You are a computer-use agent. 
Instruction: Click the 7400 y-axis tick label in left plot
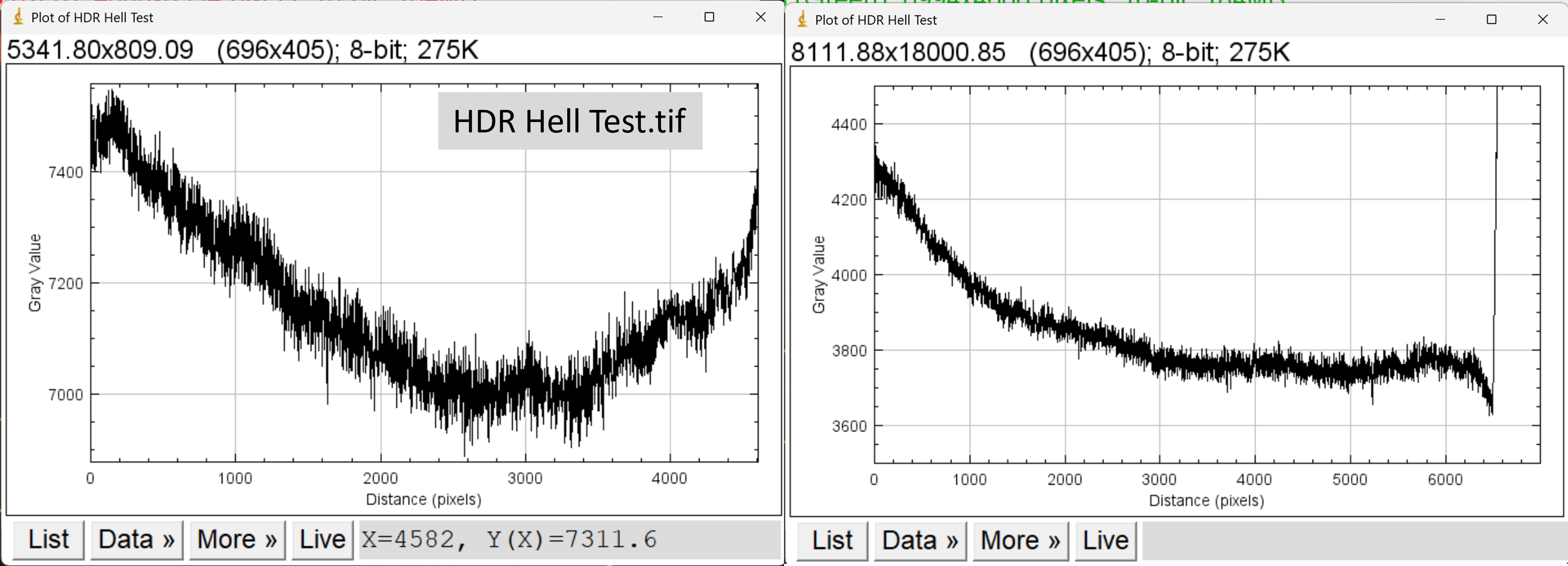tap(65, 172)
